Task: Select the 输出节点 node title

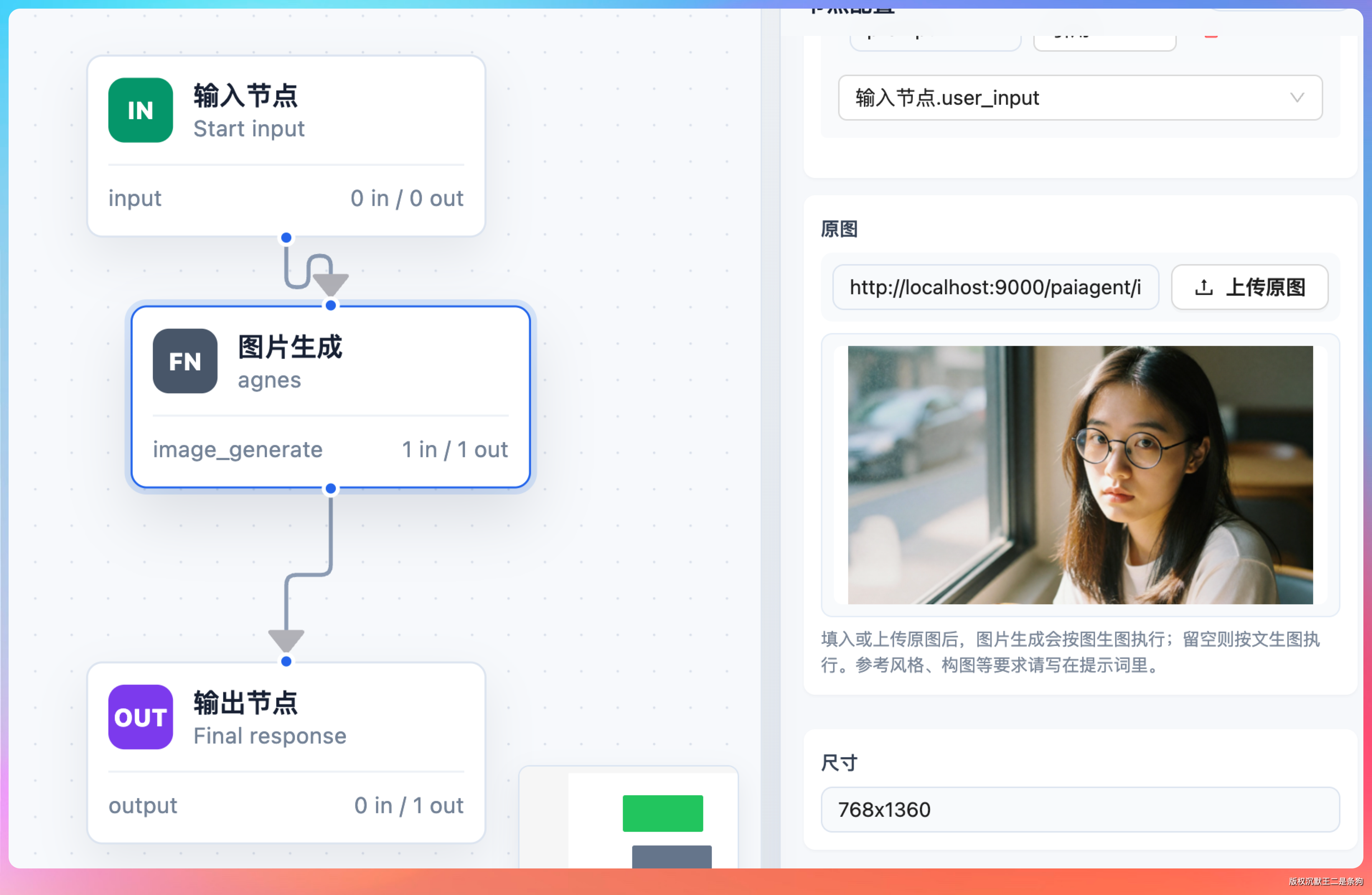Action: point(245,702)
